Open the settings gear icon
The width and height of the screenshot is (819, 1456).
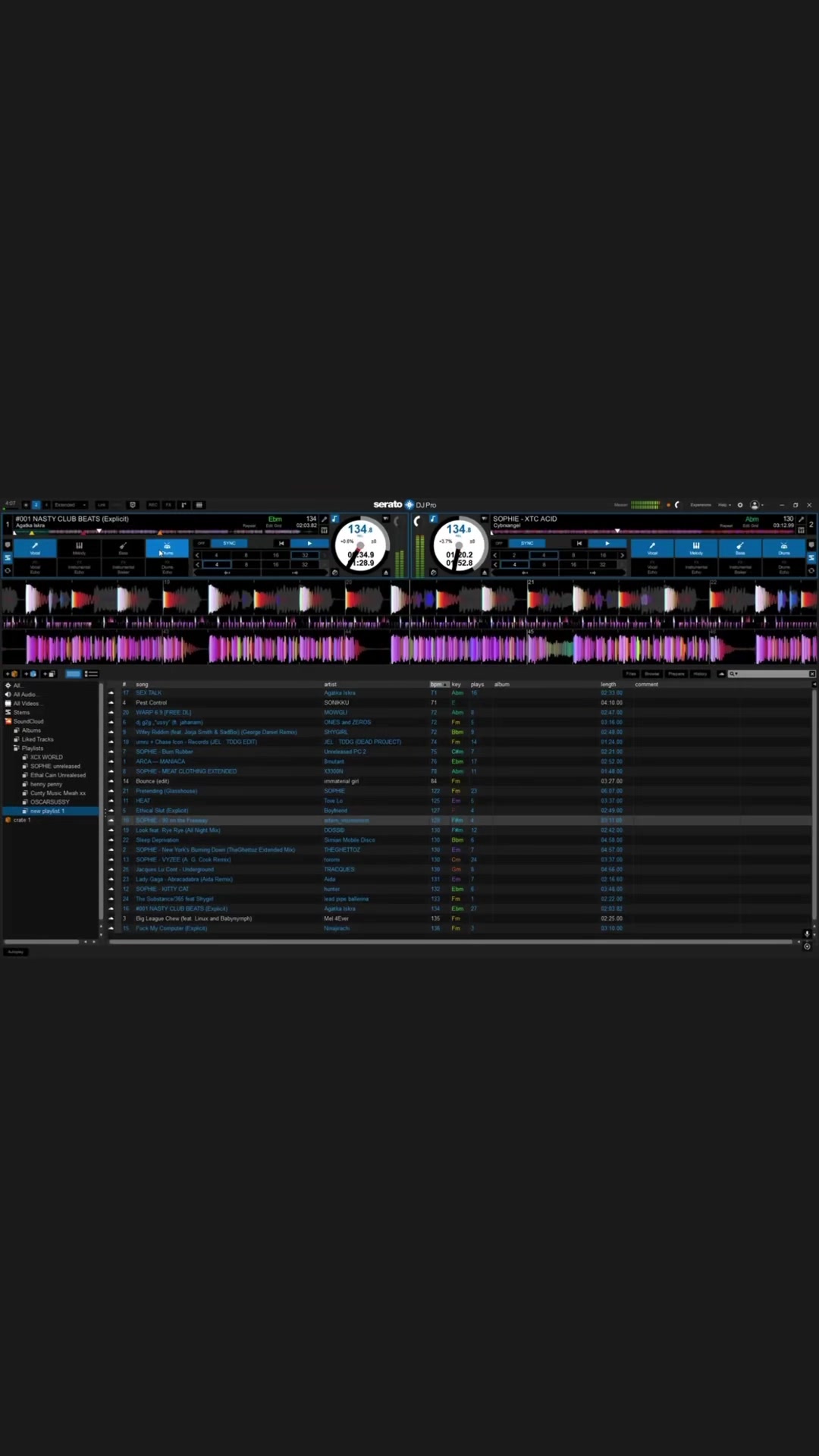pyautogui.click(x=740, y=505)
